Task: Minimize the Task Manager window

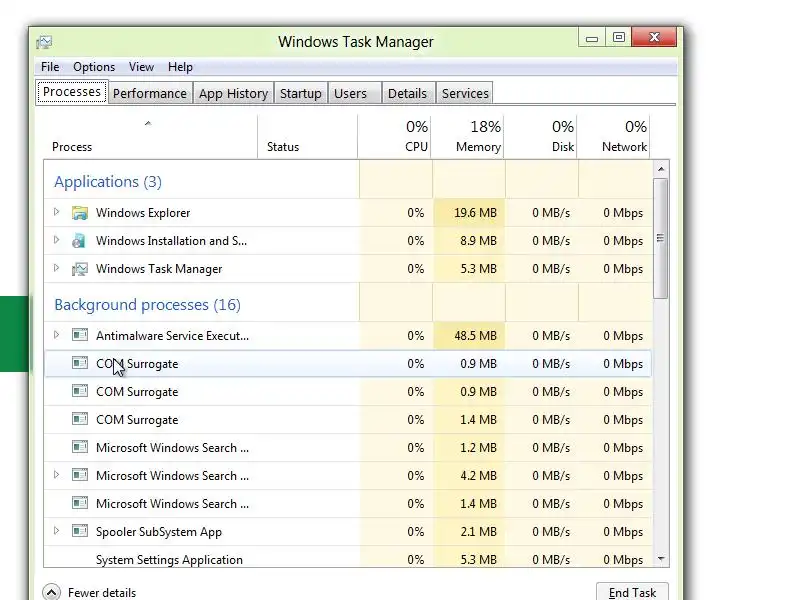Action: [592, 38]
